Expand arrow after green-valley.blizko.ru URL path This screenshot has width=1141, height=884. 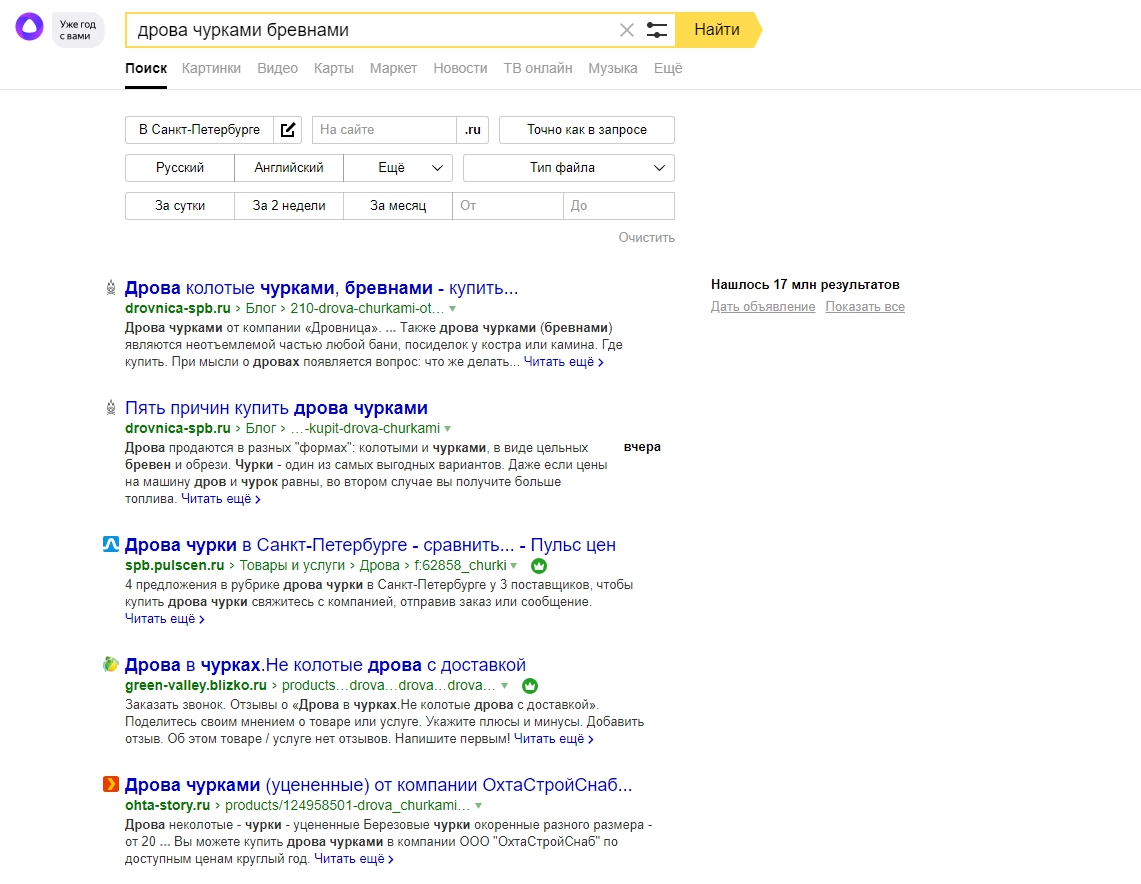[504, 685]
